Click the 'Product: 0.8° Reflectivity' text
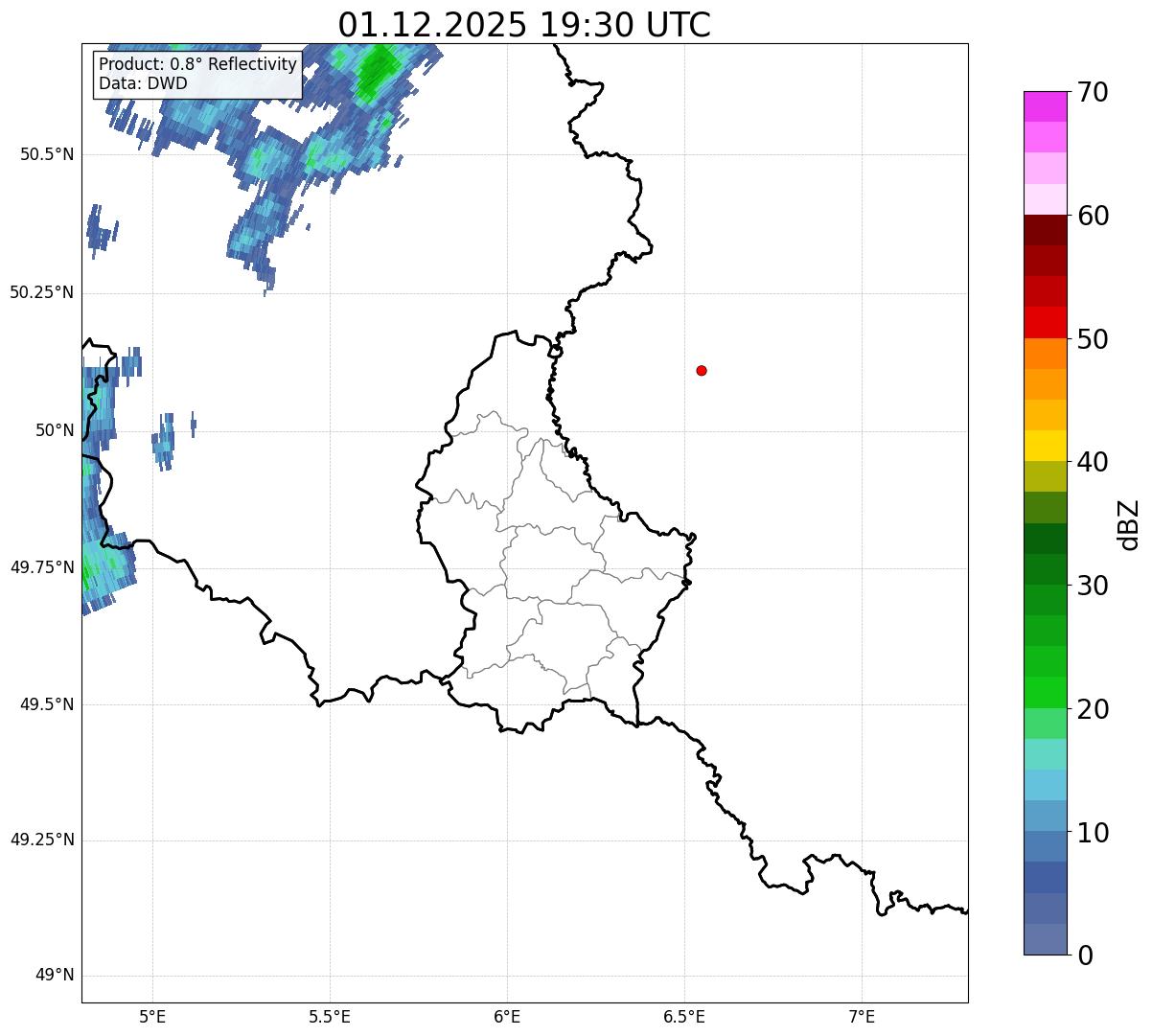This screenshot has height=1036, width=1152. click(x=198, y=64)
